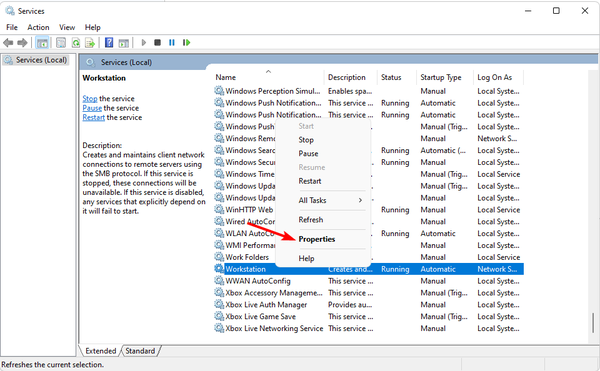Click the blue Help question-mark toolbar icon

pos(109,42)
